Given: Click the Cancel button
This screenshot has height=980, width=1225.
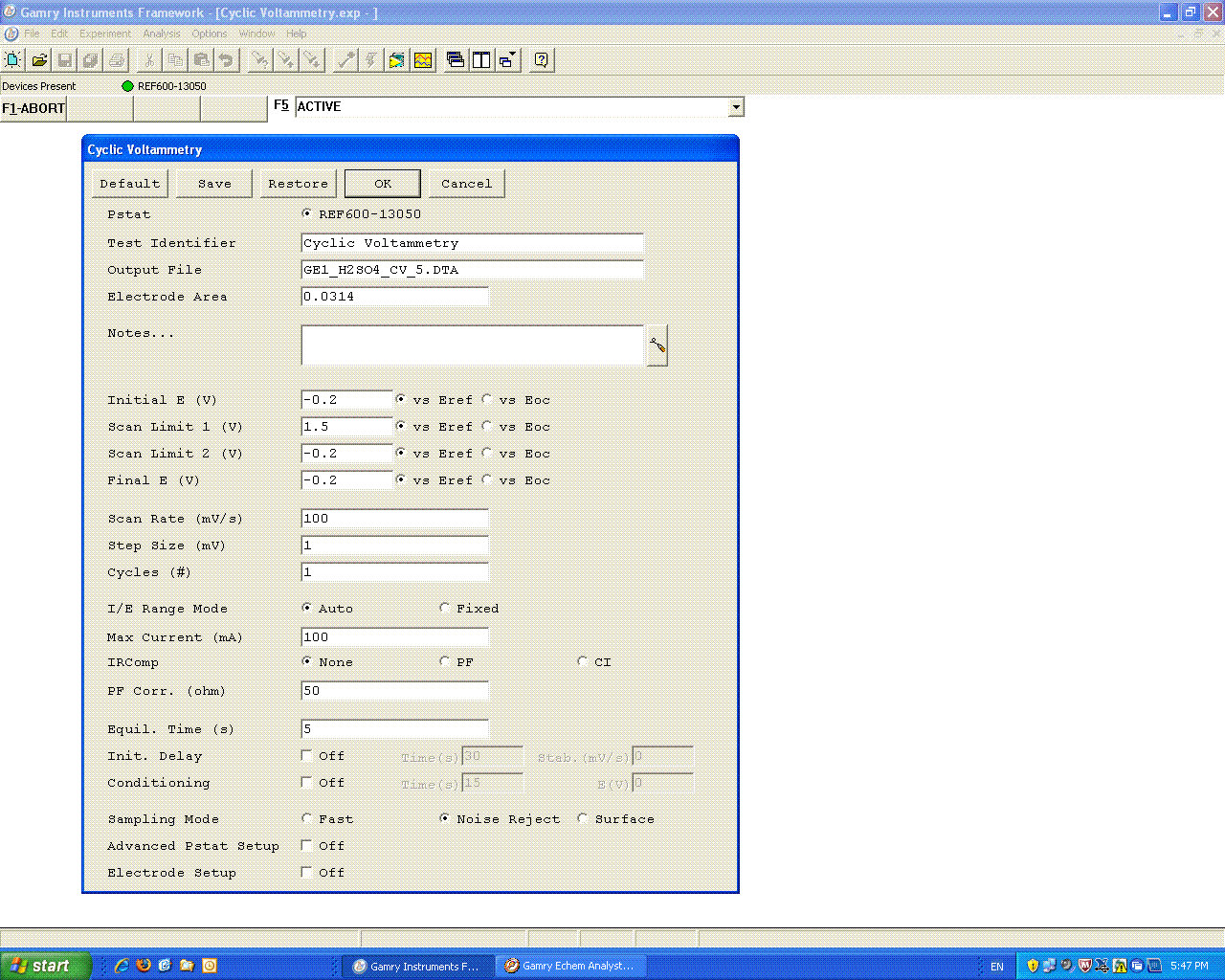Looking at the screenshot, I should coord(467,184).
